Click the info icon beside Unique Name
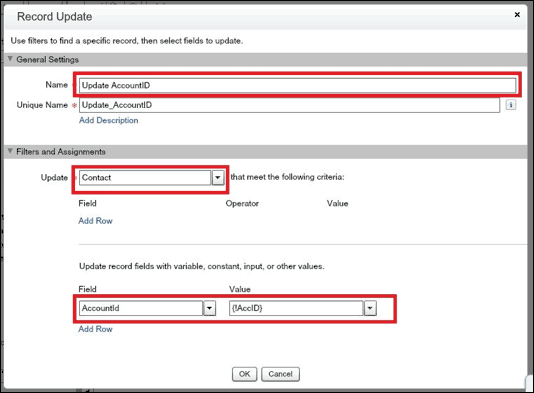The height and width of the screenshot is (393, 534). [511, 105]
